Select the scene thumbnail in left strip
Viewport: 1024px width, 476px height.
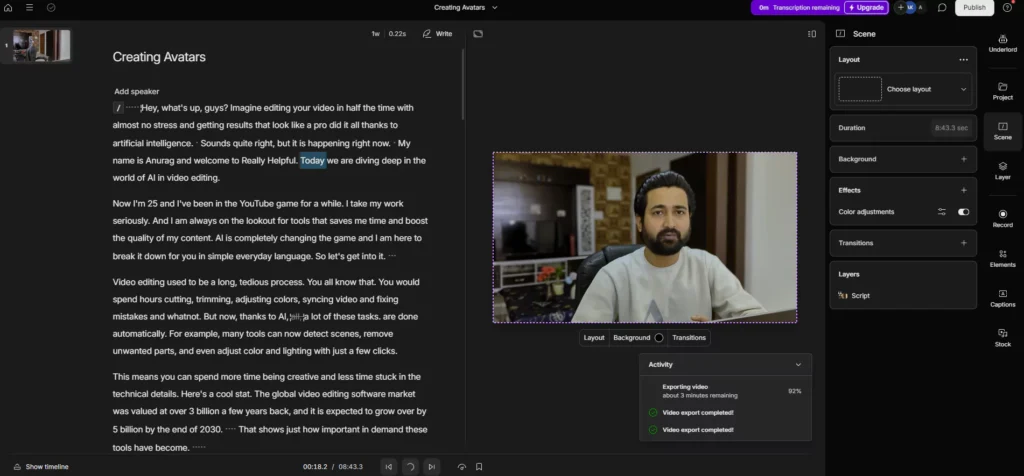40,45
